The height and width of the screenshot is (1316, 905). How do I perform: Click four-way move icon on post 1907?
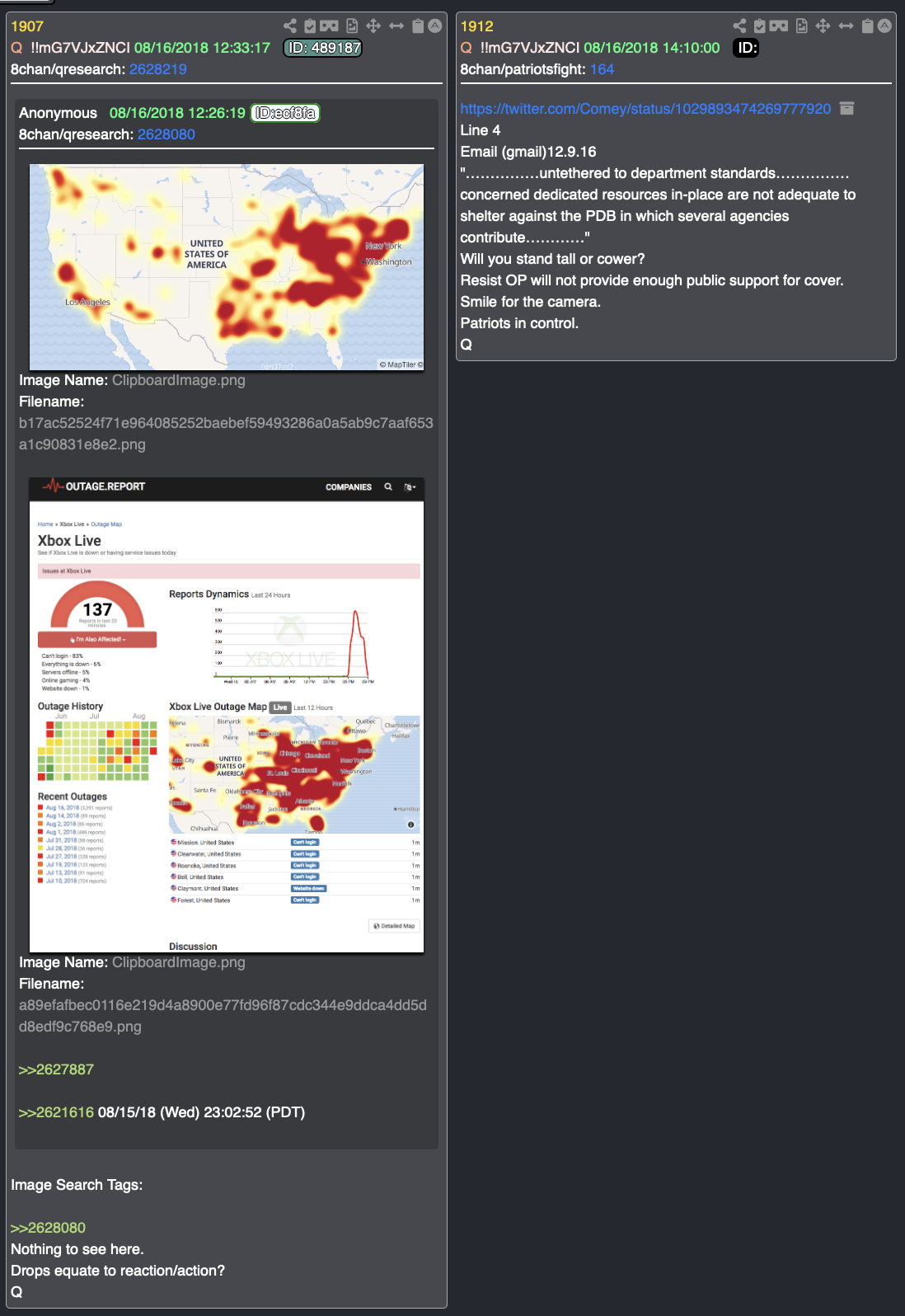click(373, 26)
